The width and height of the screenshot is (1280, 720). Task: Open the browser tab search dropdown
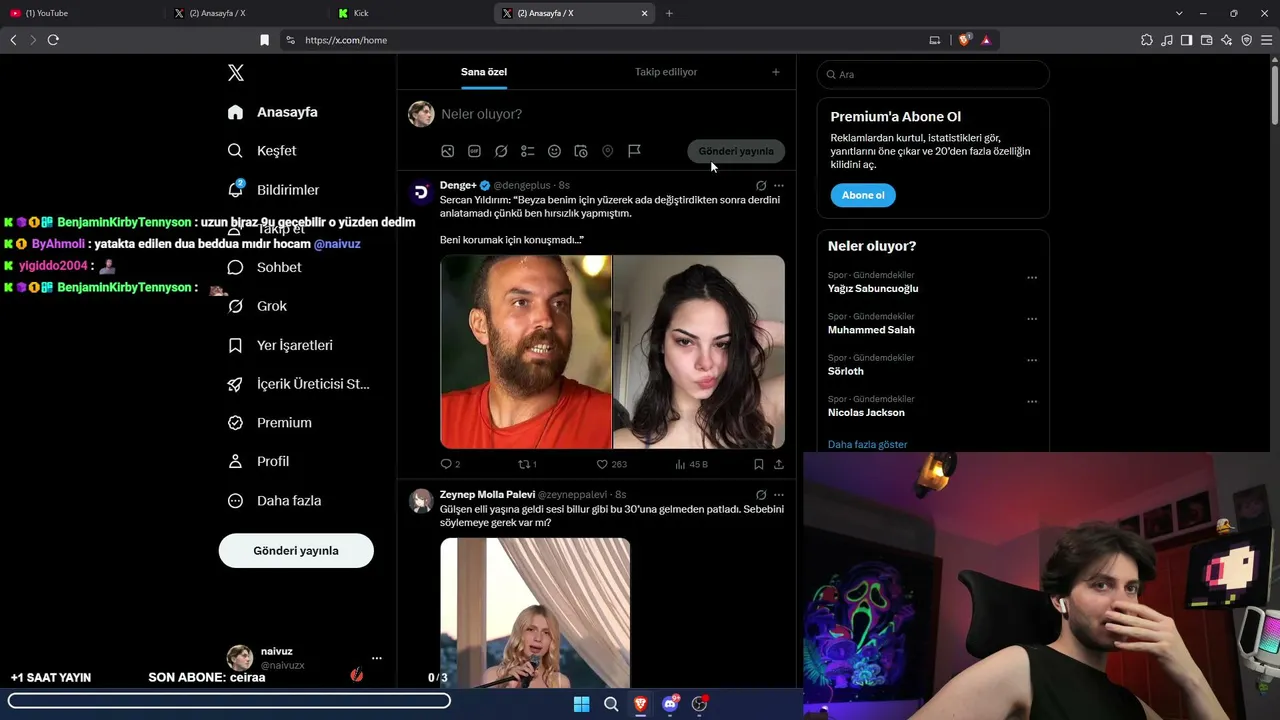click(1179, 13)
